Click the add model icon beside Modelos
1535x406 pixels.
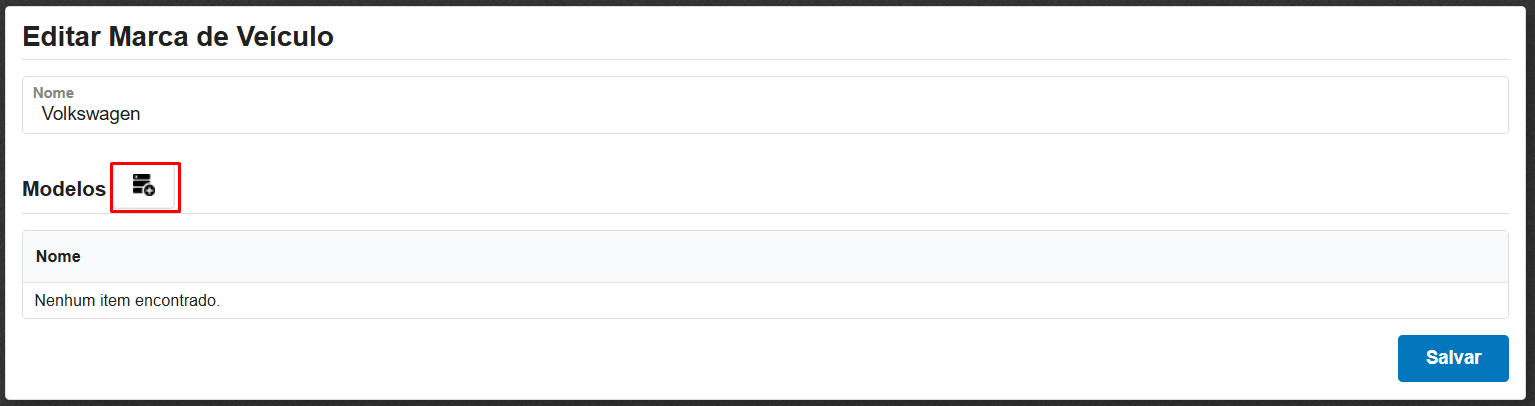tap(144, 186)
